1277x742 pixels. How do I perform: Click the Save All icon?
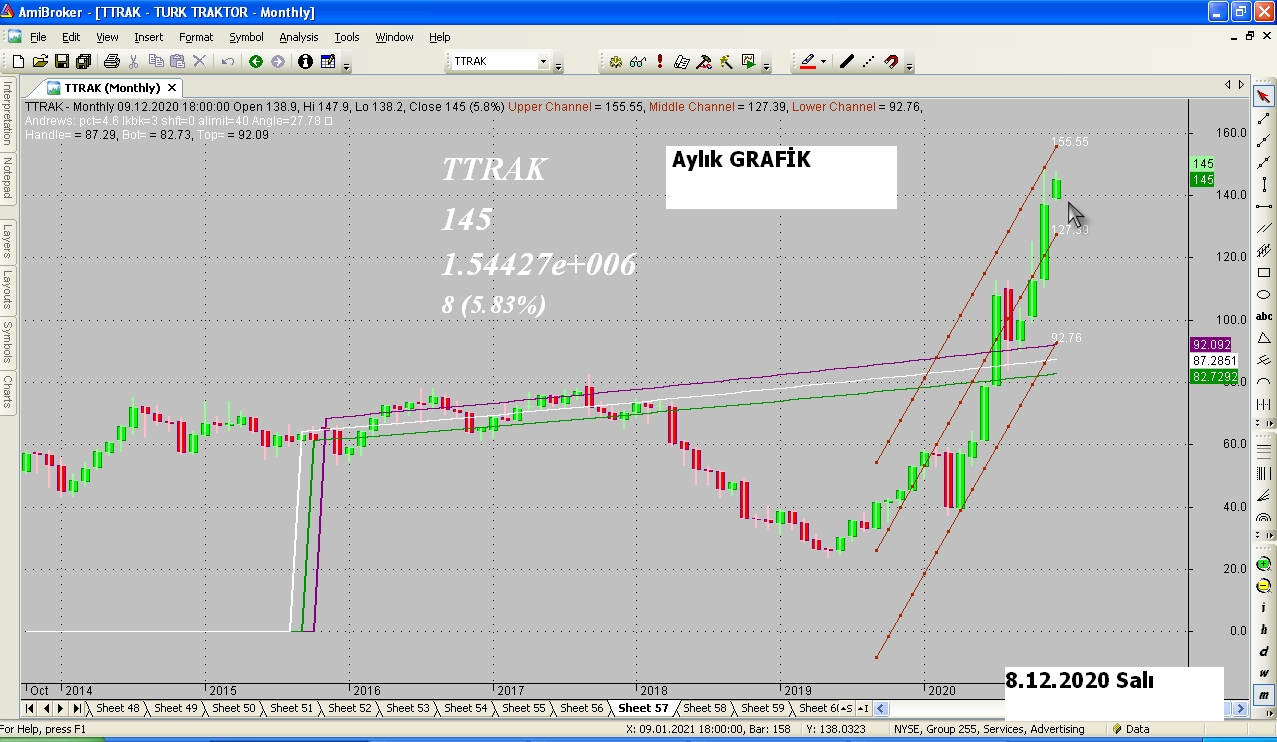click(x=83, y=61)
